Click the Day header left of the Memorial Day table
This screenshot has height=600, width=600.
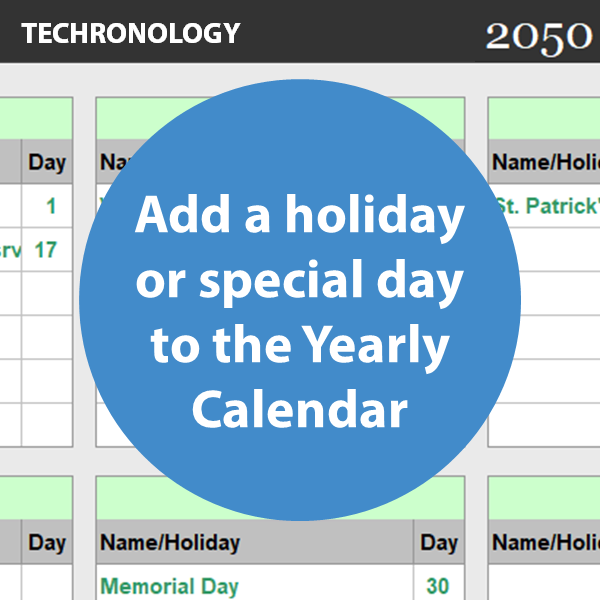[x=46, y=543]
